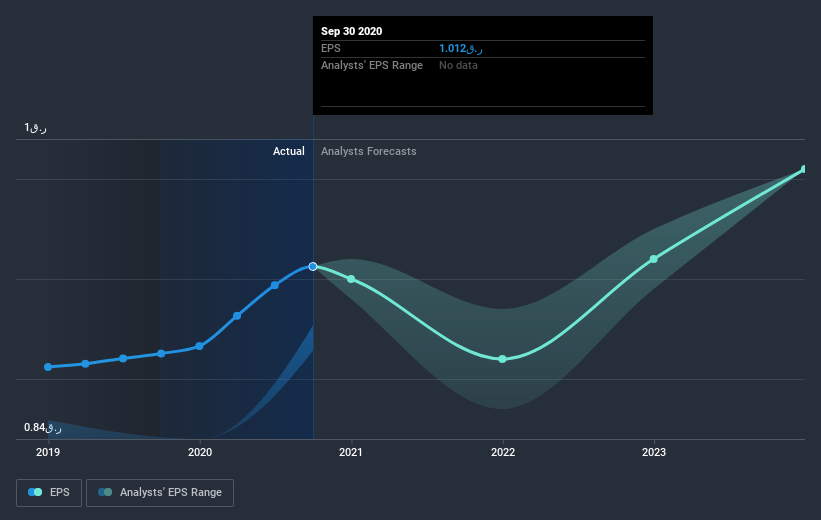Click the 2020 x-axis label
This screenshot has width=821, height=520.
click(200, 452)
